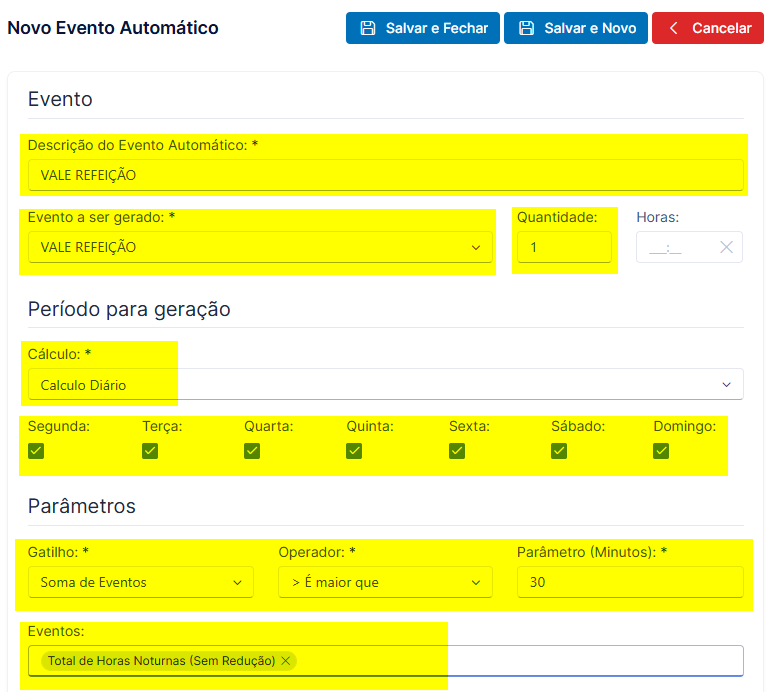Open the Evento a ser gerado dropdown
The image size is (773, 692).
pos(260,247)
